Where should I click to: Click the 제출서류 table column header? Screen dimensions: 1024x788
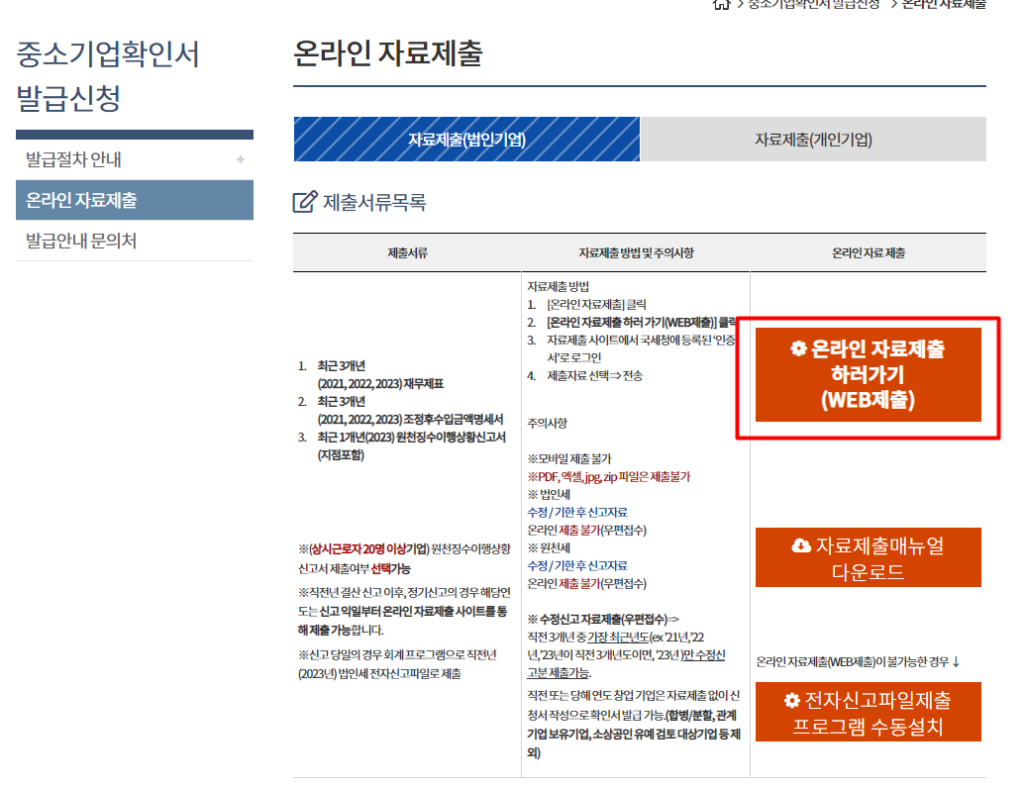(407, 253)
